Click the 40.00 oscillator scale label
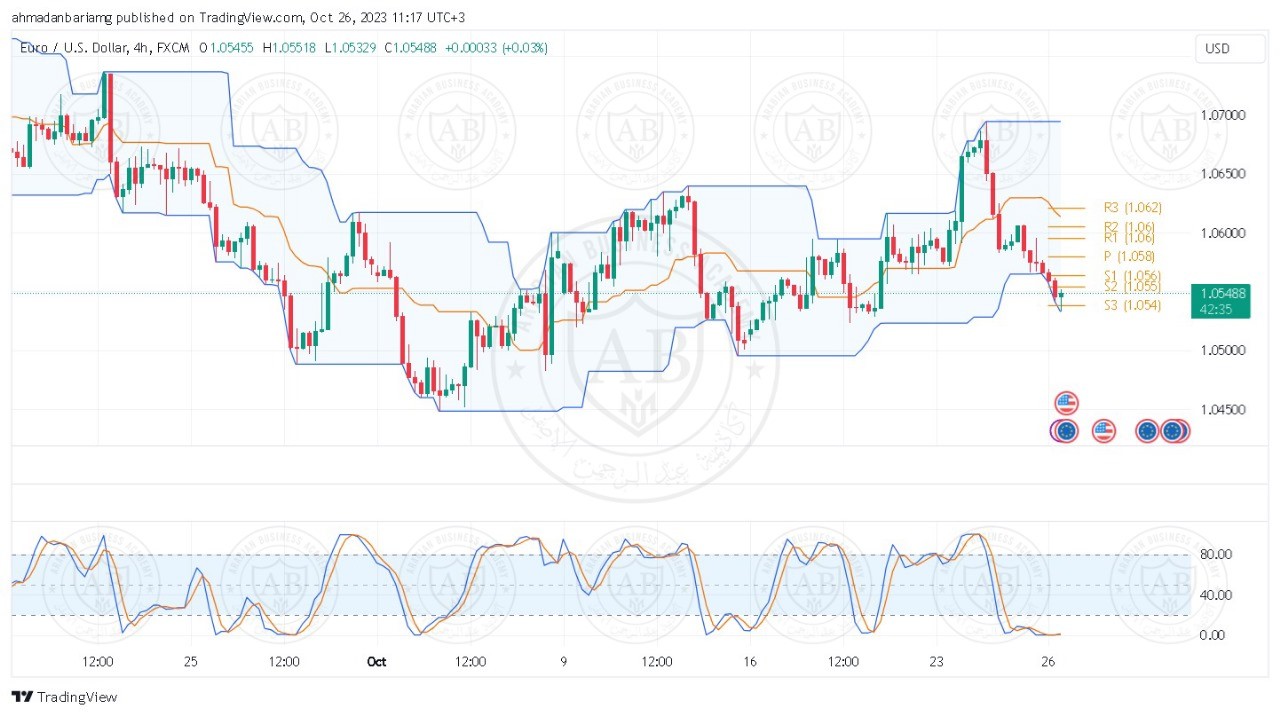Screen dimensions: 1280x716 click(x=1215, y=595)
